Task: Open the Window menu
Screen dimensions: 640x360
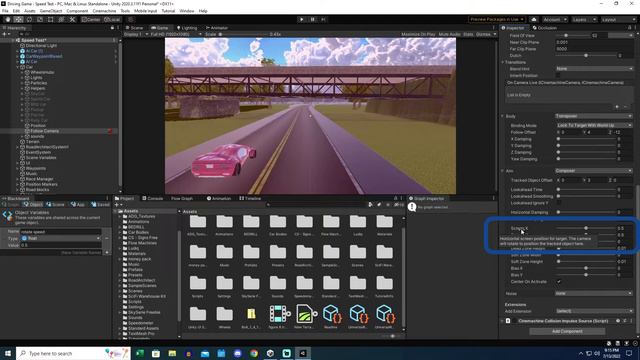Action: (187, 11)
